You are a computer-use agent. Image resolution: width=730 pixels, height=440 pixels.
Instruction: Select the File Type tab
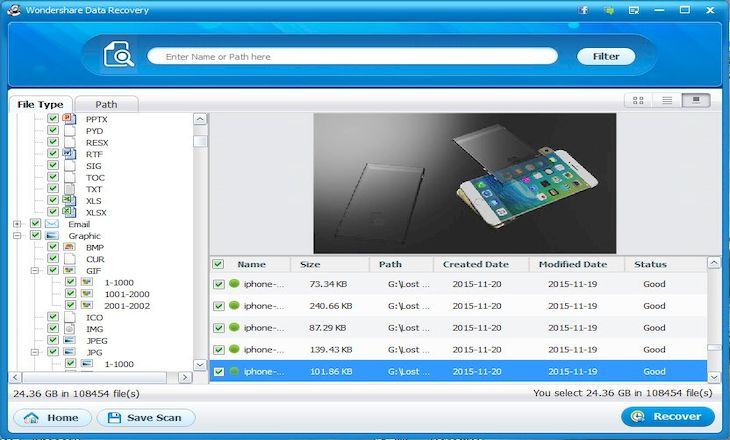41,104
